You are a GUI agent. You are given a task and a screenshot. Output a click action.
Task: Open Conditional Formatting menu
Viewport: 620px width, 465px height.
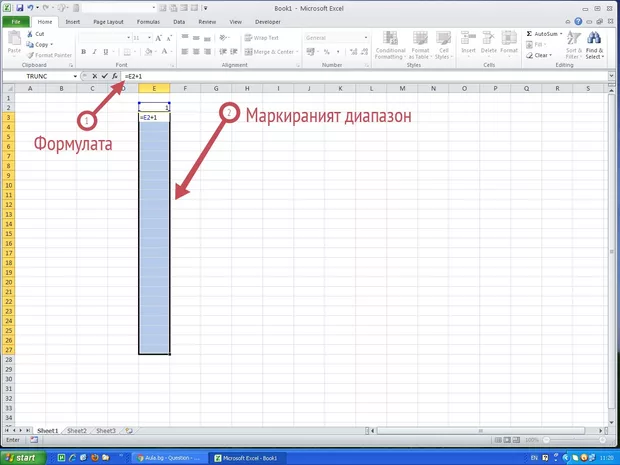(x=390, y=45)
